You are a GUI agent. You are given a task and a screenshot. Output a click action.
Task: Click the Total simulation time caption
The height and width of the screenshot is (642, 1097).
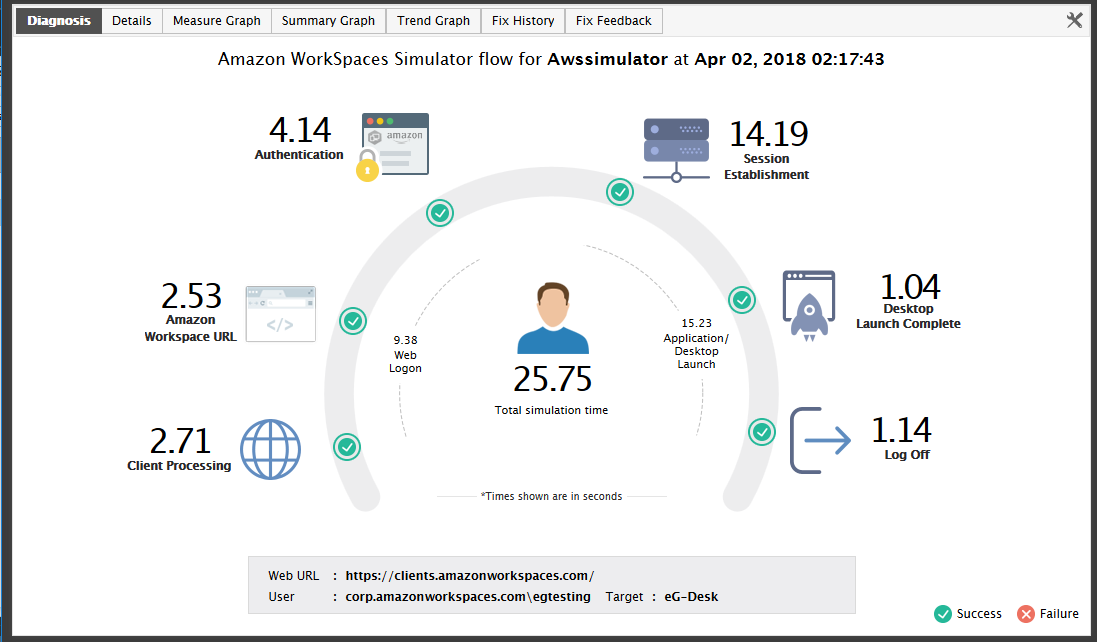point(551,410)
